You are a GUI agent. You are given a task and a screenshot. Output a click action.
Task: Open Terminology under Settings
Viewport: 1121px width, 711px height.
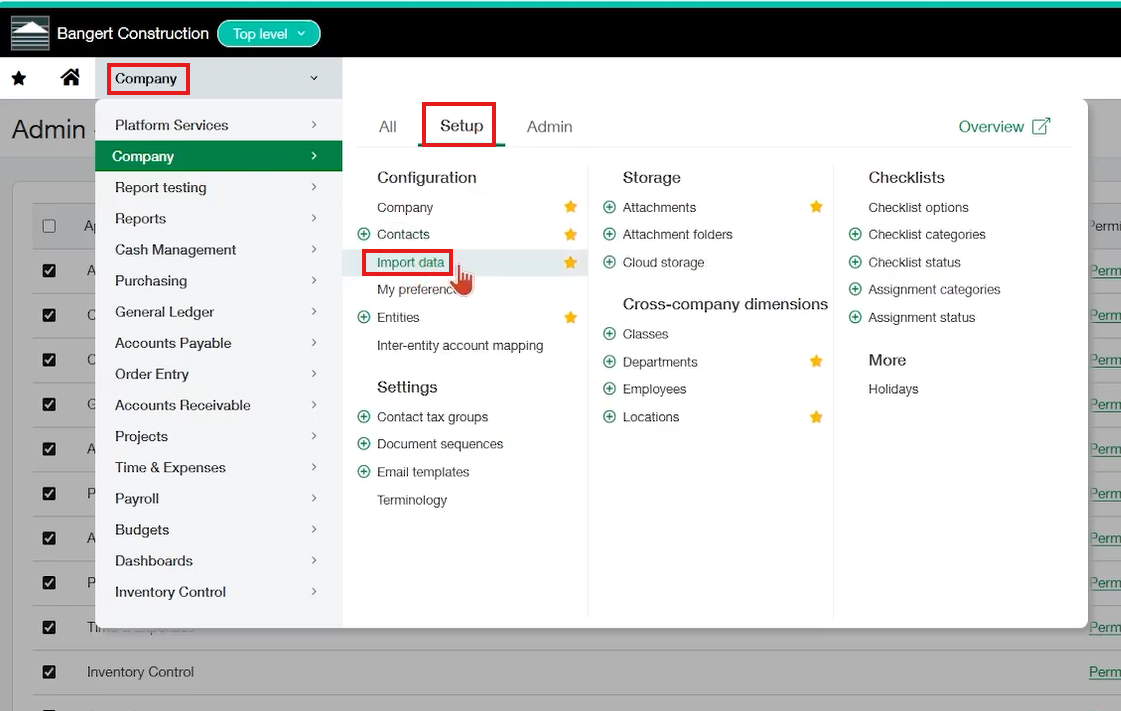(x=412, y=500)
